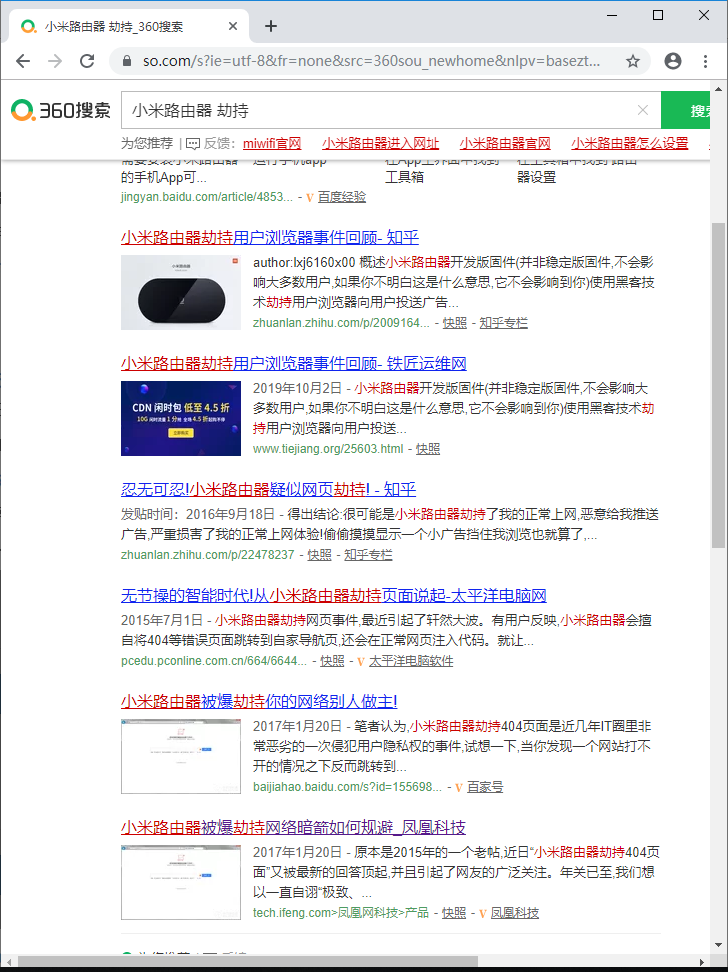Click the CDN 闲时包 ad thumbnail

(x=181, y=418)
